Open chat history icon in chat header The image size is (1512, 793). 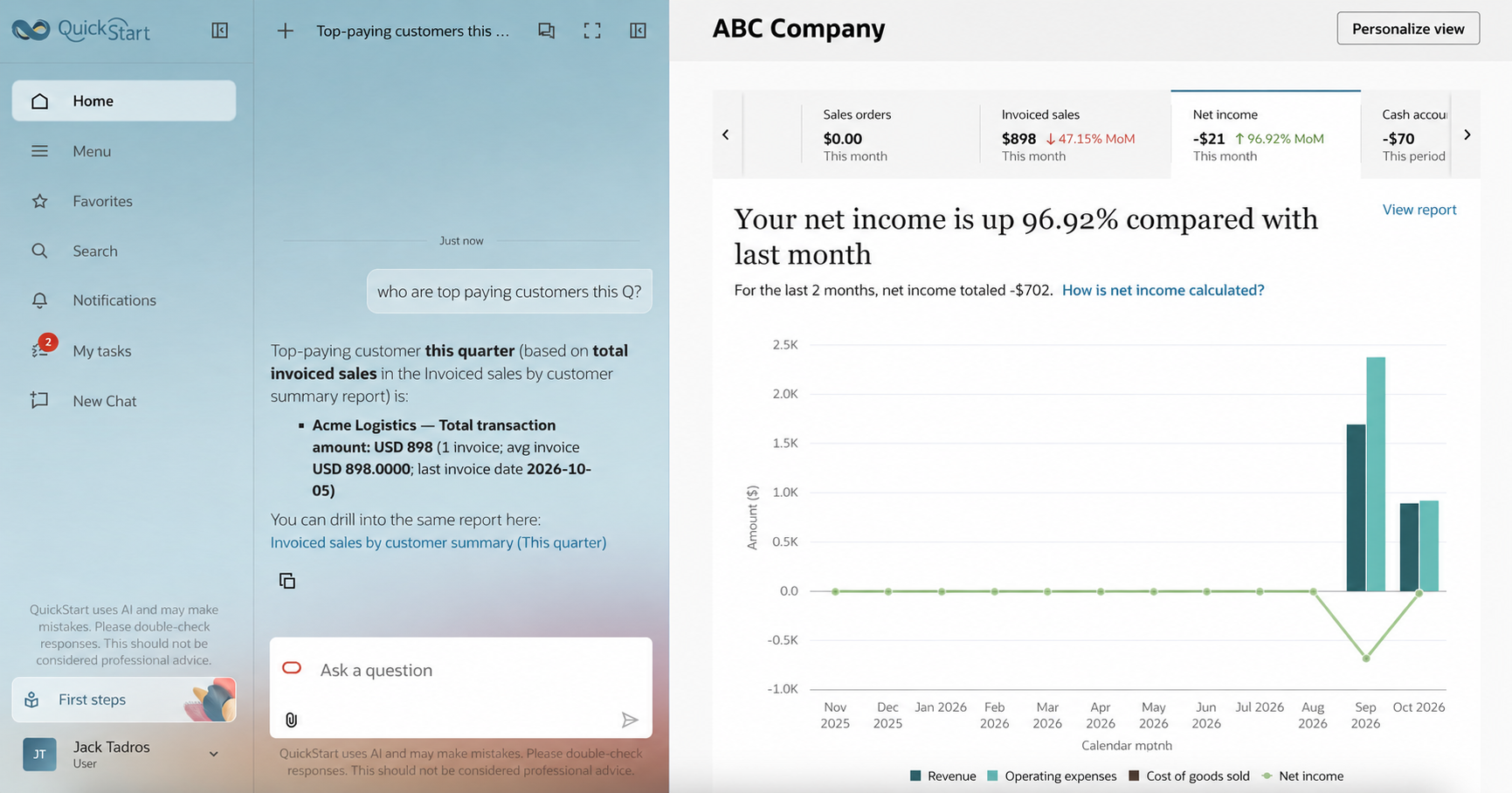tap(546, 31)
